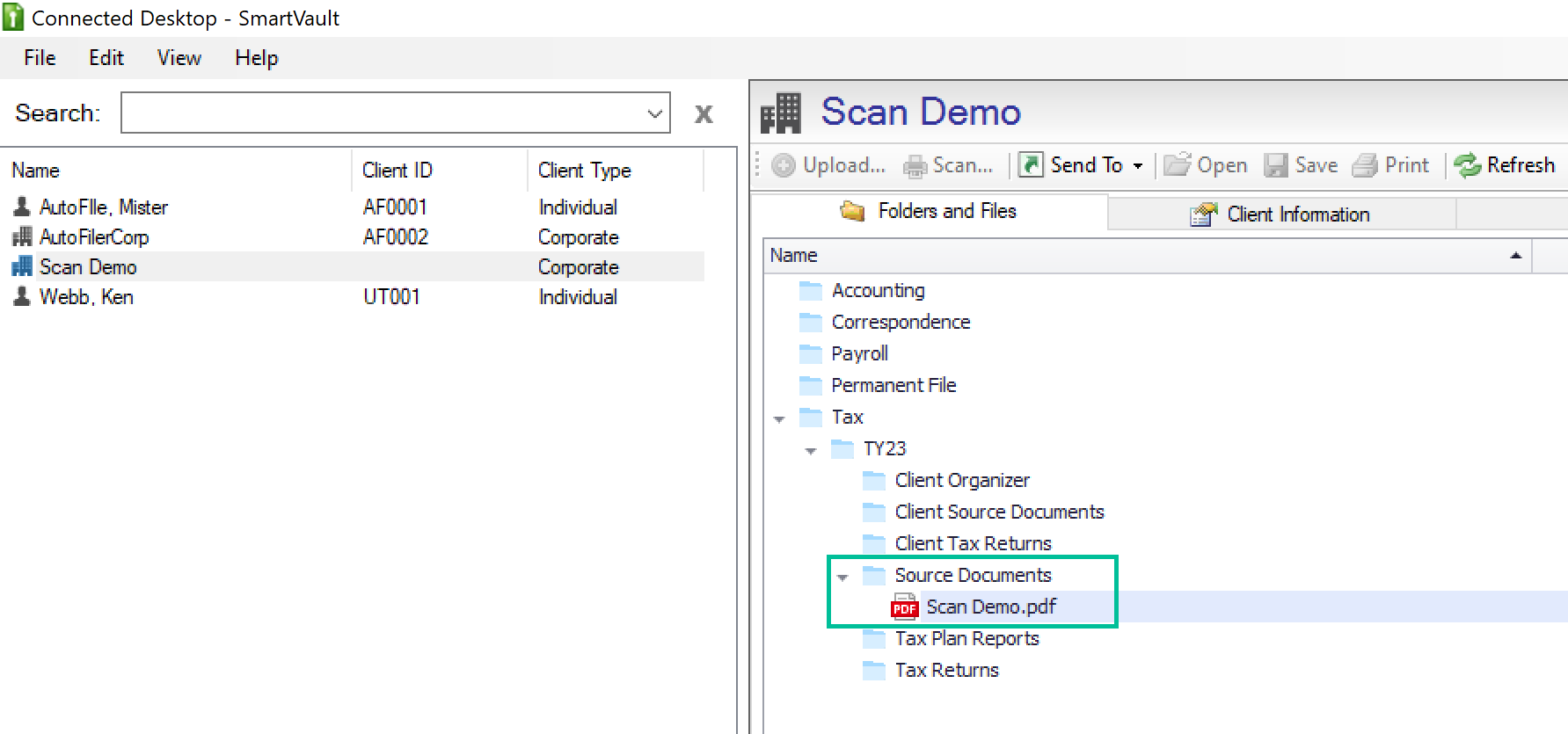This screenshot has height=734, width=1568.
Task: Switch to the Client Information tab
Action: tap(1280, 214)
